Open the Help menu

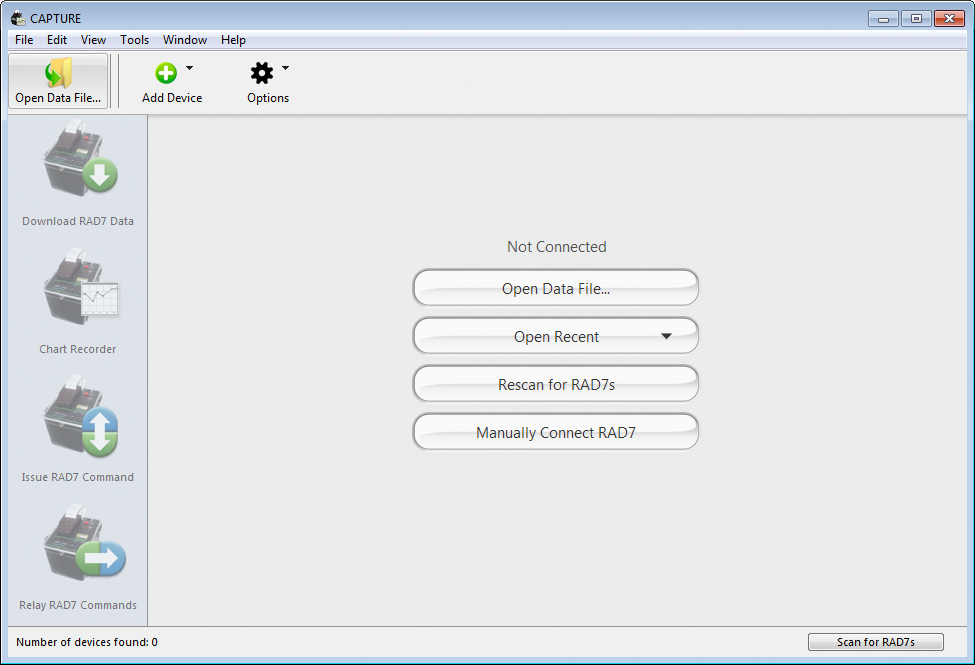(x=233, y=40)
